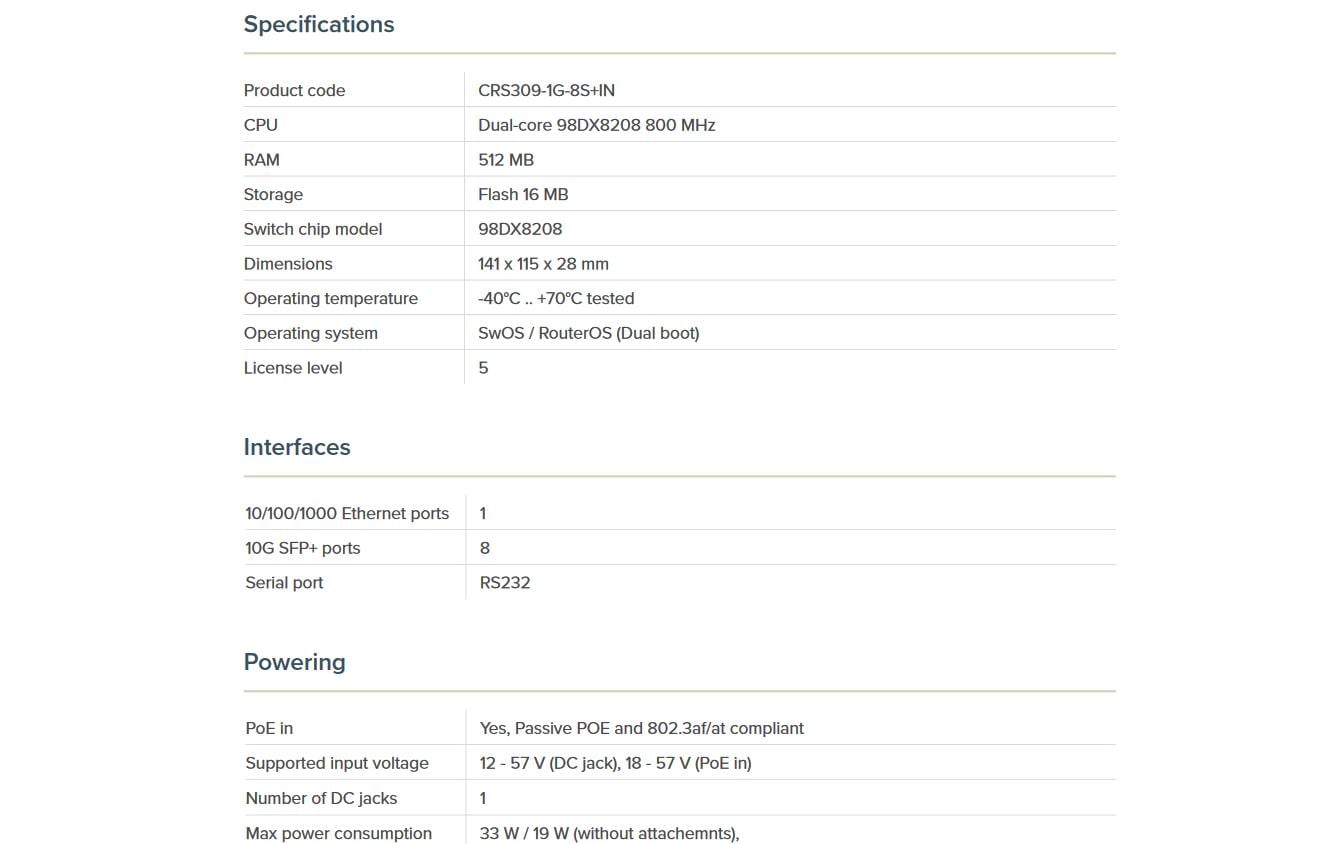Click the SFP+ ports count value "8"
The width and height of the screenshot is (1341, 844).
(485, 549)
